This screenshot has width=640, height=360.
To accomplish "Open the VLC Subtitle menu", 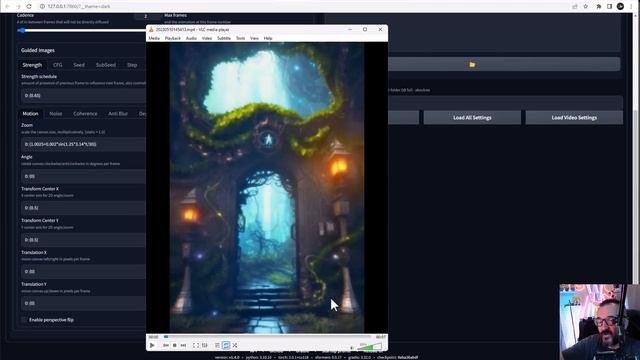I will tap(224, 38).
